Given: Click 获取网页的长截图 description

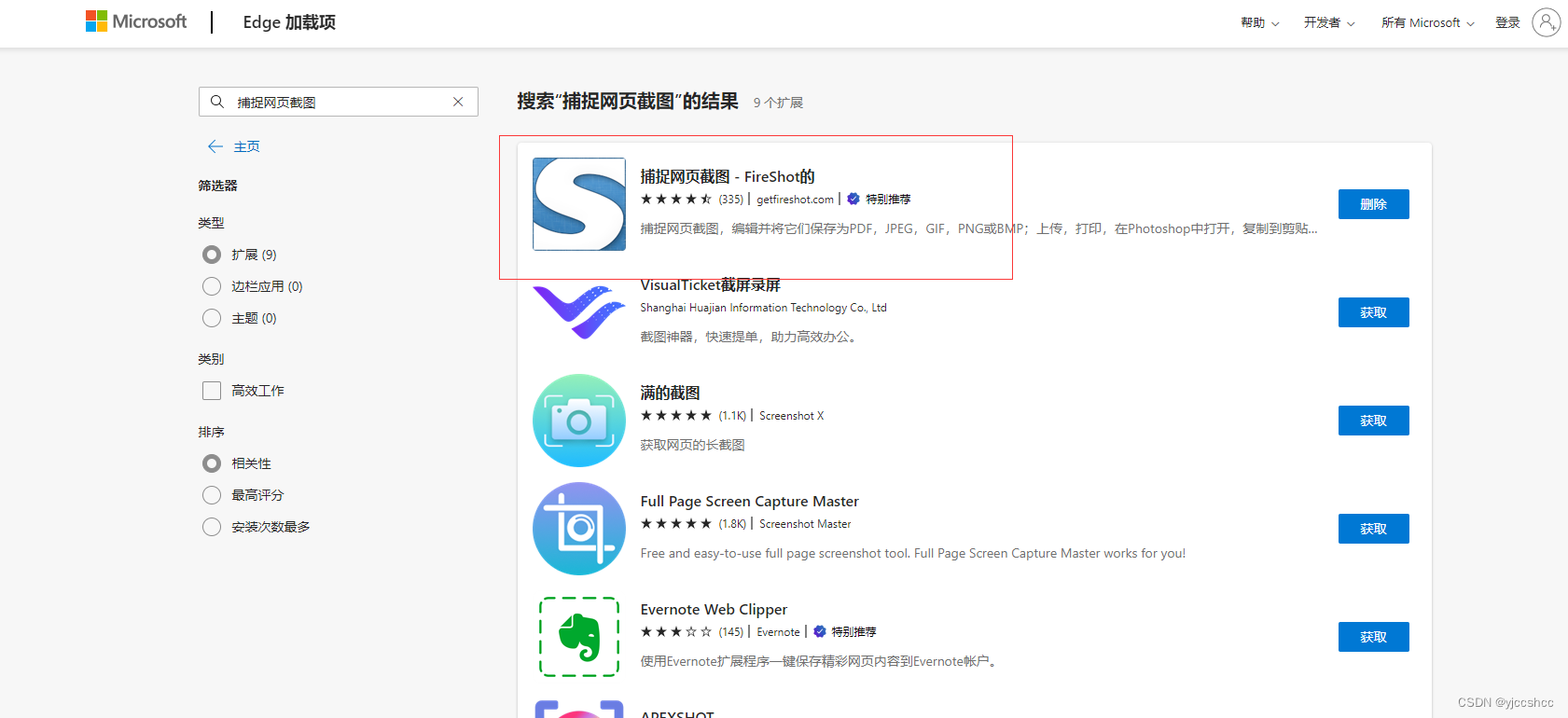Looking at the screenshot, I should coord(692,445).
